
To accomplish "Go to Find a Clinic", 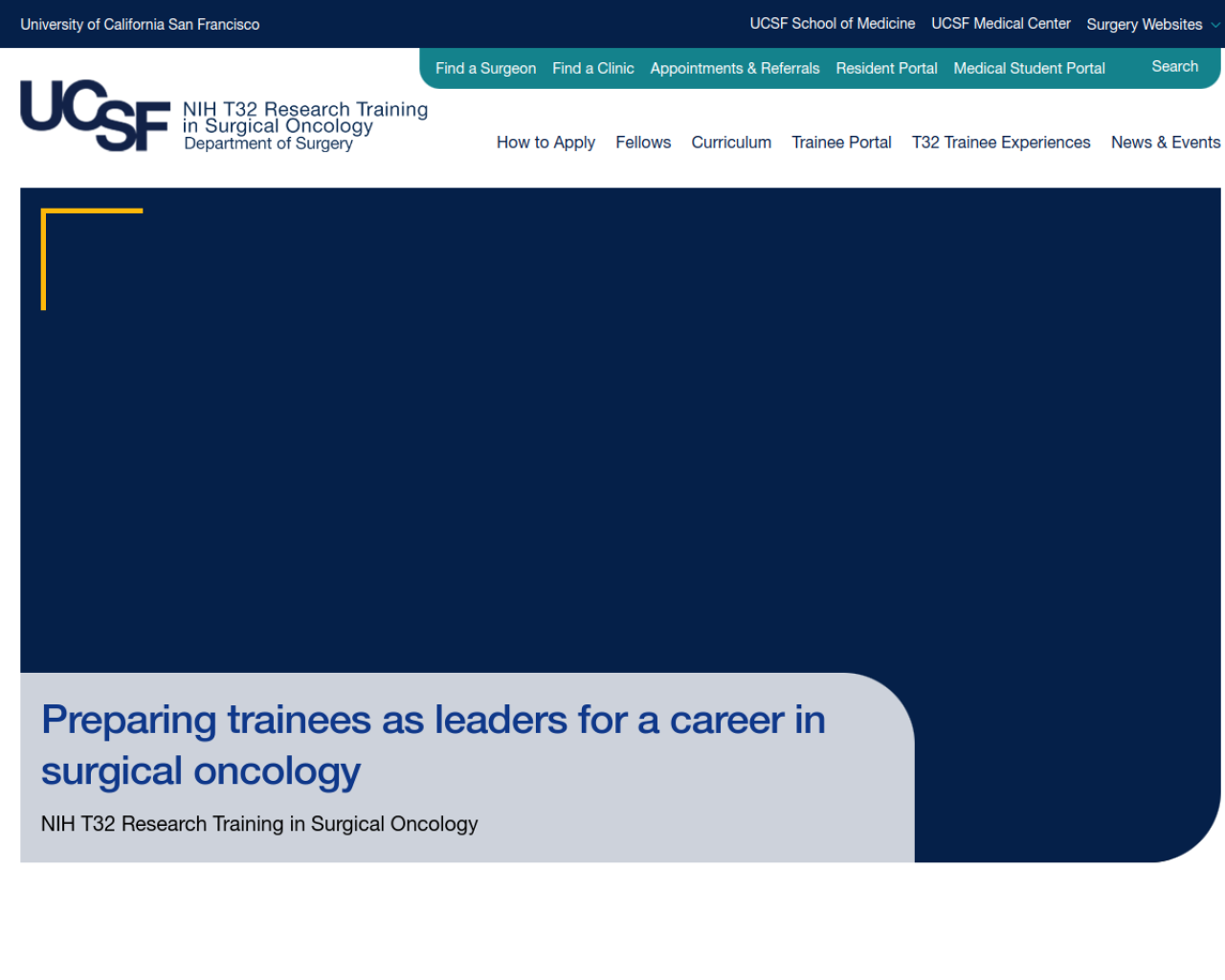I will tap(593, 68).
